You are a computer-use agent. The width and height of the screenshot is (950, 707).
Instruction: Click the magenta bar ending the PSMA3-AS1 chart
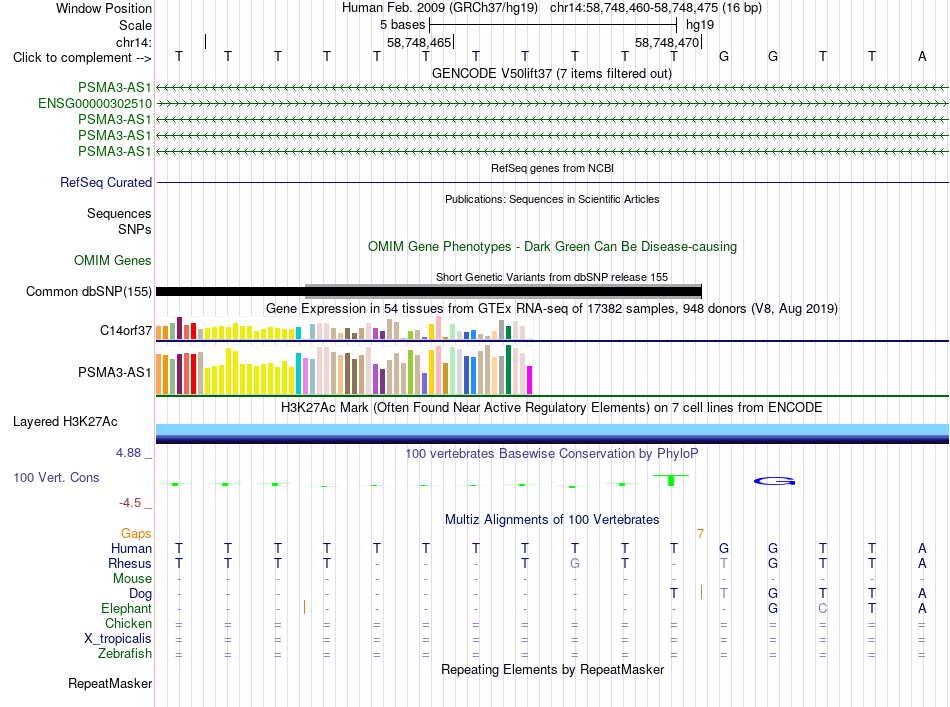[529, 380]
